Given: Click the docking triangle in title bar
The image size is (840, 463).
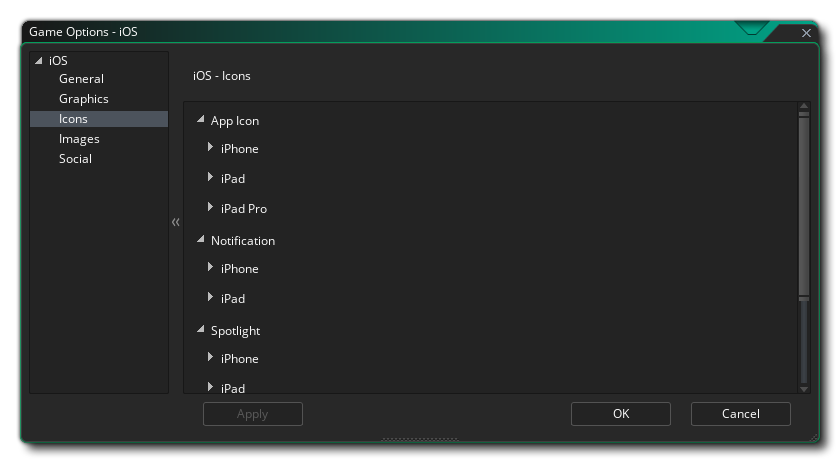Looking at the screenshot, I should coord(752,28).
